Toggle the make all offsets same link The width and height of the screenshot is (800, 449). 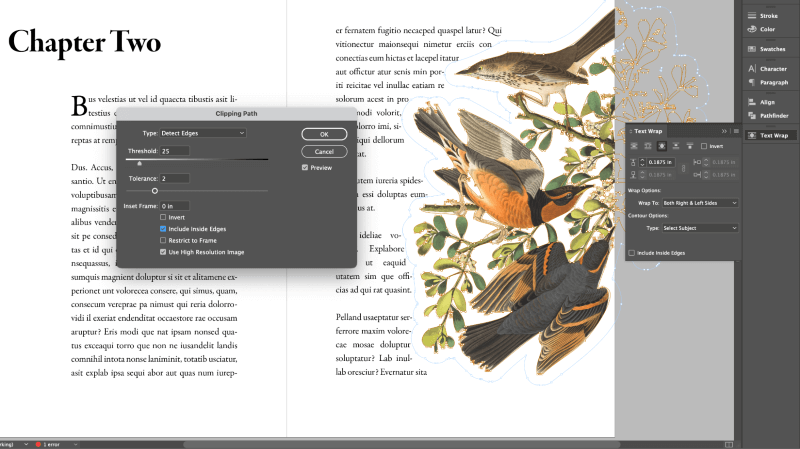(684, 168)
